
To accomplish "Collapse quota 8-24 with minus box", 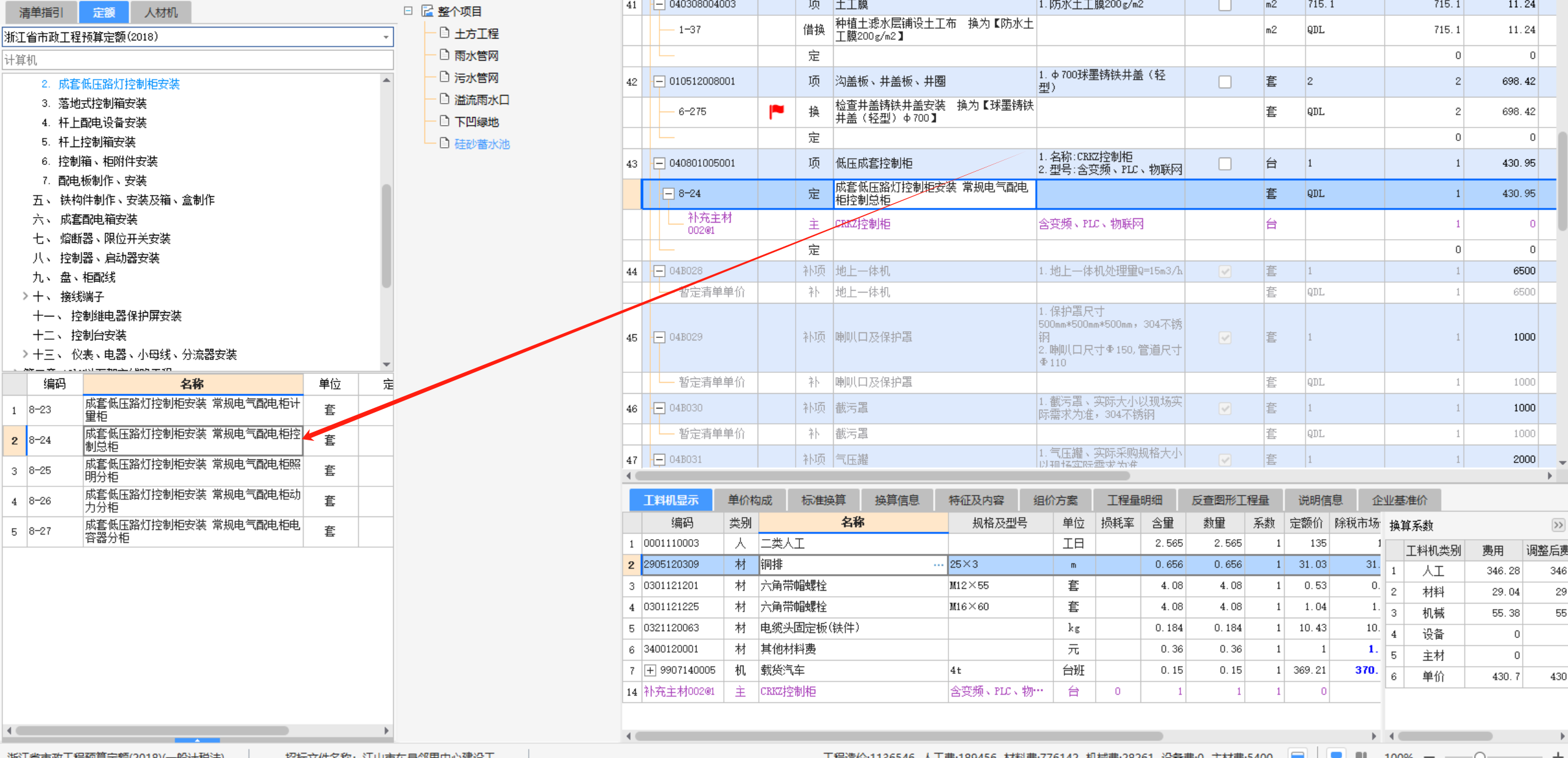I will (669, 194).
